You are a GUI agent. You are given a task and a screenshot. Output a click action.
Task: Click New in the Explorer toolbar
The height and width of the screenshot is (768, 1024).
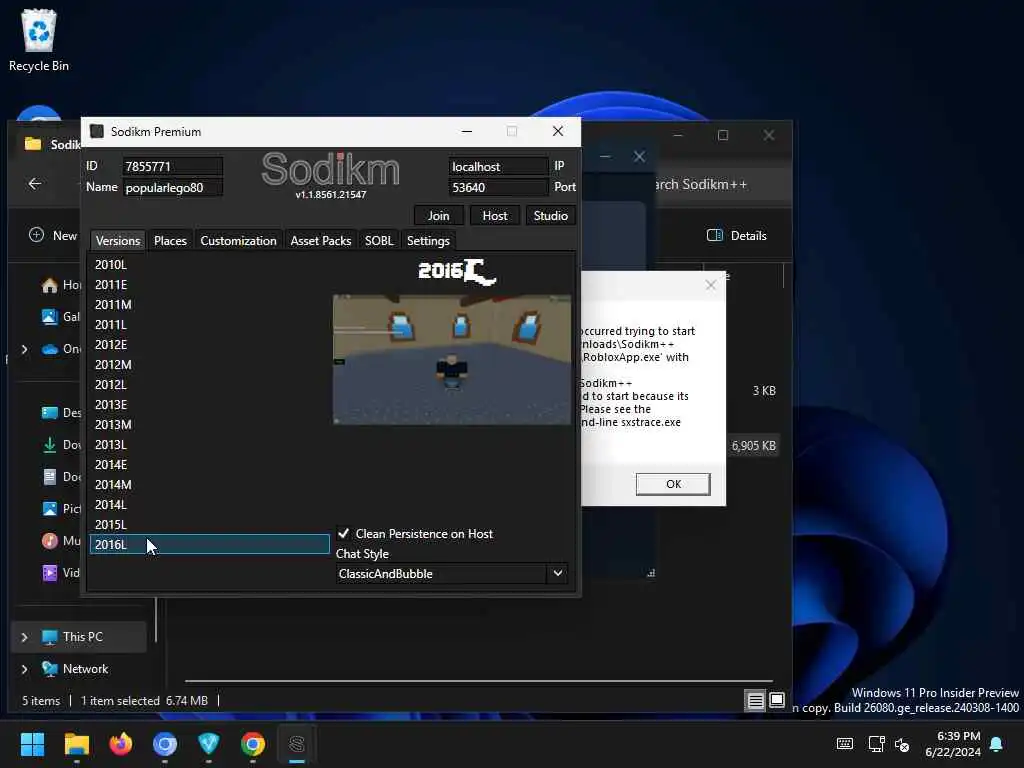click(54, 235)
